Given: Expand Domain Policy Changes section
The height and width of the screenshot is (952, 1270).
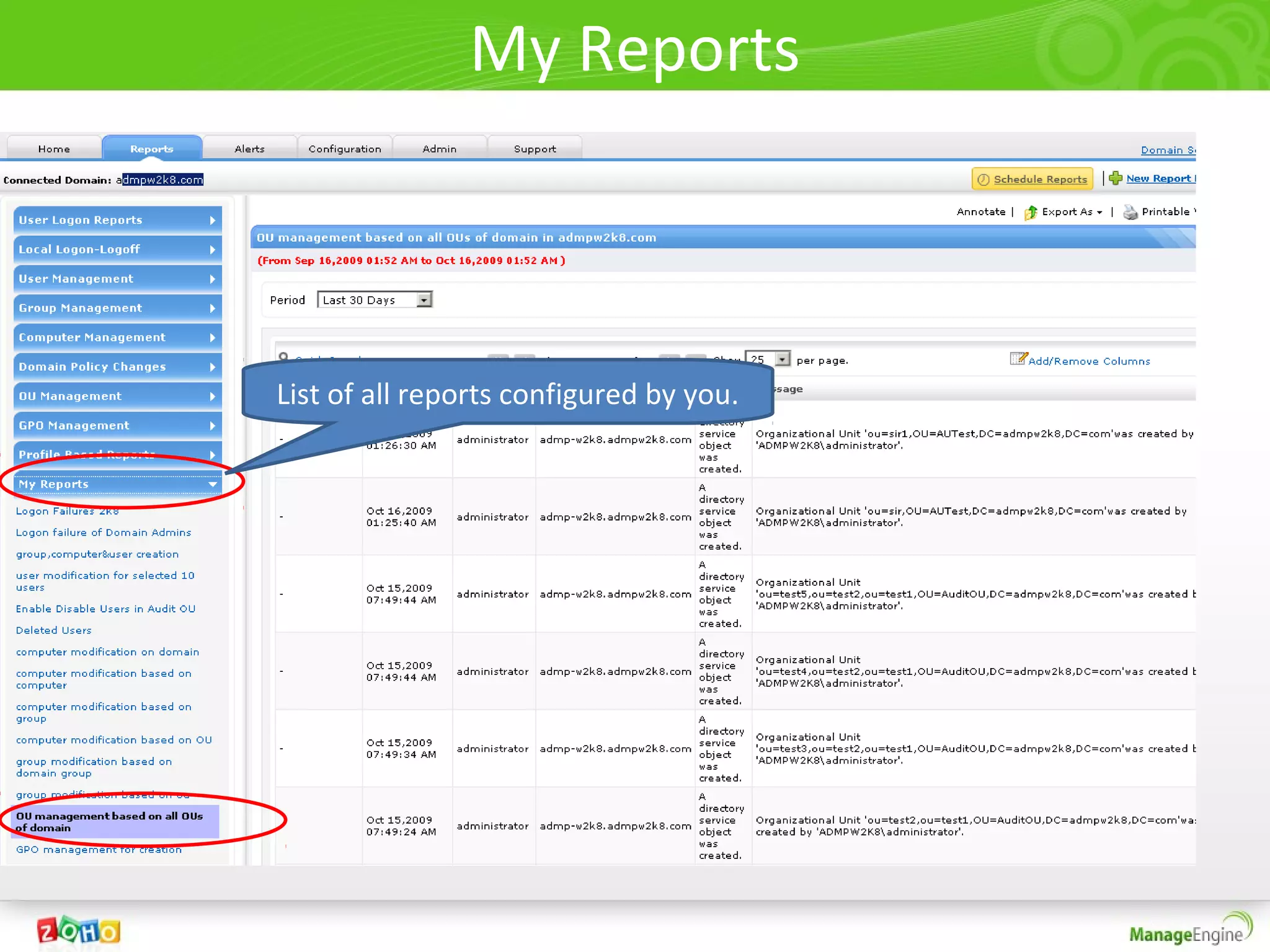Looking at the screenshot, I should [118, 367].
